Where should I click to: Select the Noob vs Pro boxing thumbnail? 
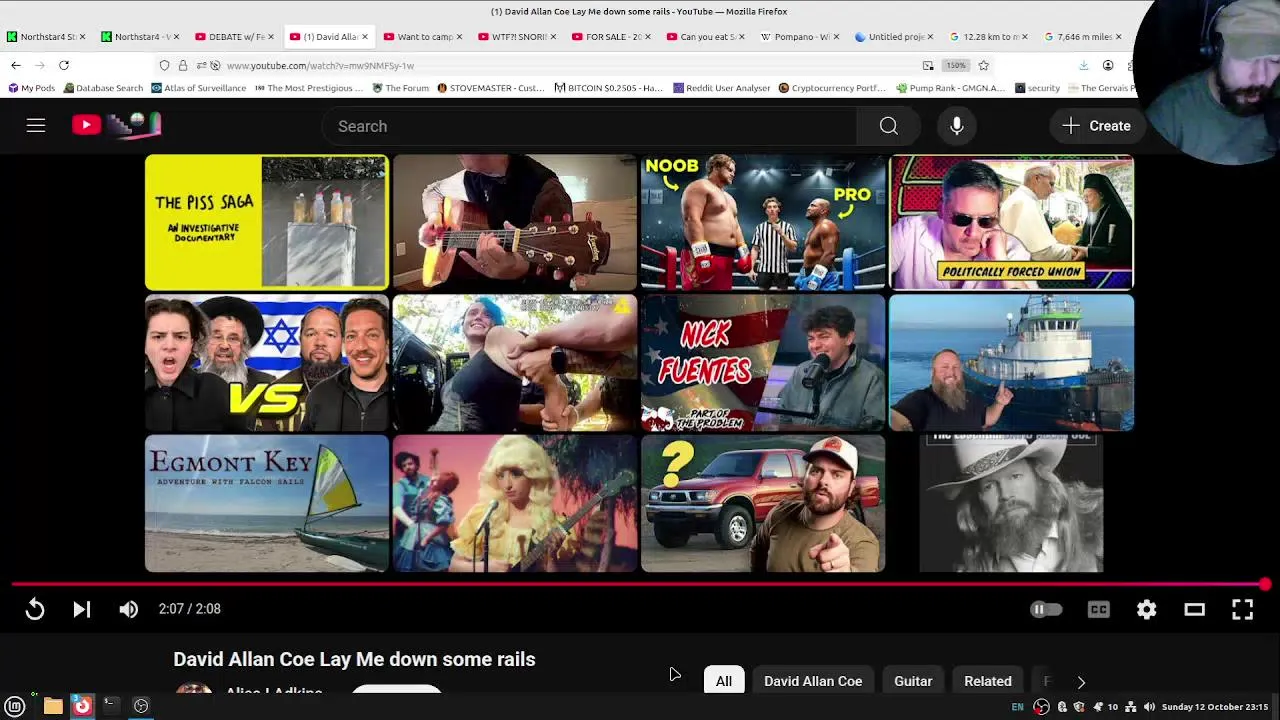[763, 222]
